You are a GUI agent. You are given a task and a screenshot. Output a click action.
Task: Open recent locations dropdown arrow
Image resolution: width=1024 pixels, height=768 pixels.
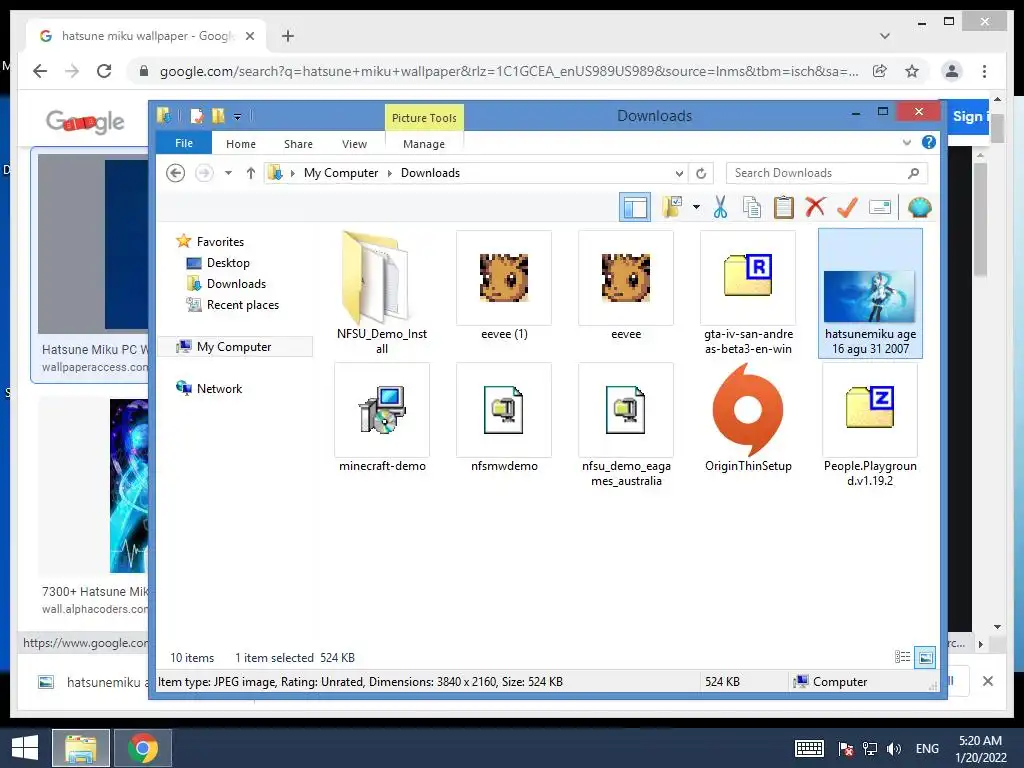[x=228, y=173]
